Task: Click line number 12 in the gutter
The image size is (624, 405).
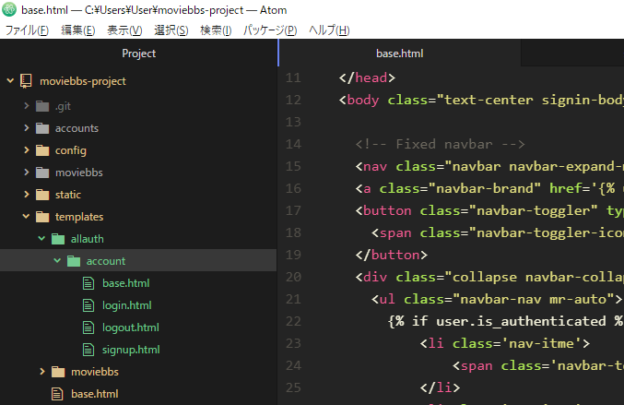Action: click(x=292, y=99)
